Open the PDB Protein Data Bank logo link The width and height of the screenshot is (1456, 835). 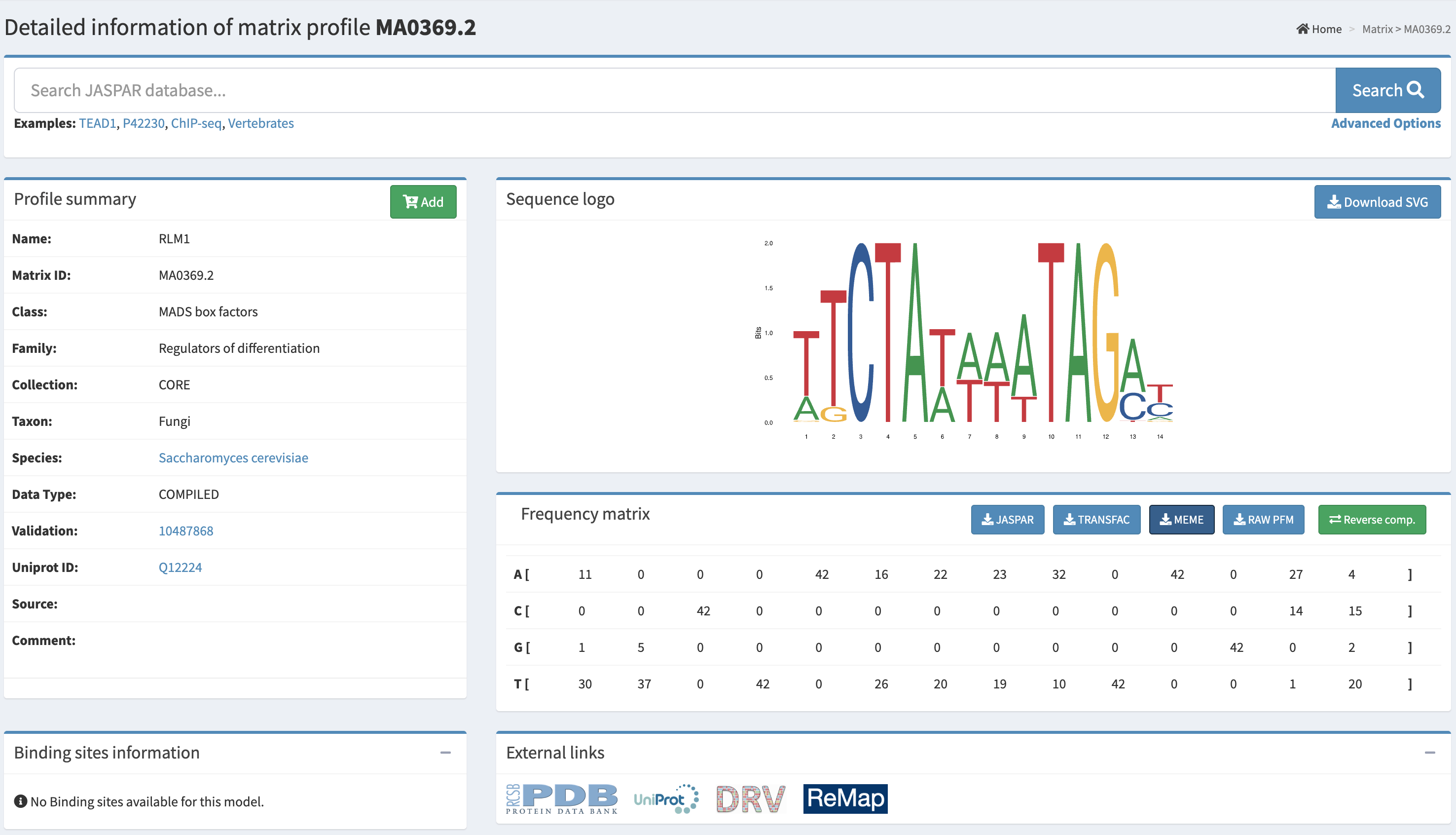point(562,798)
